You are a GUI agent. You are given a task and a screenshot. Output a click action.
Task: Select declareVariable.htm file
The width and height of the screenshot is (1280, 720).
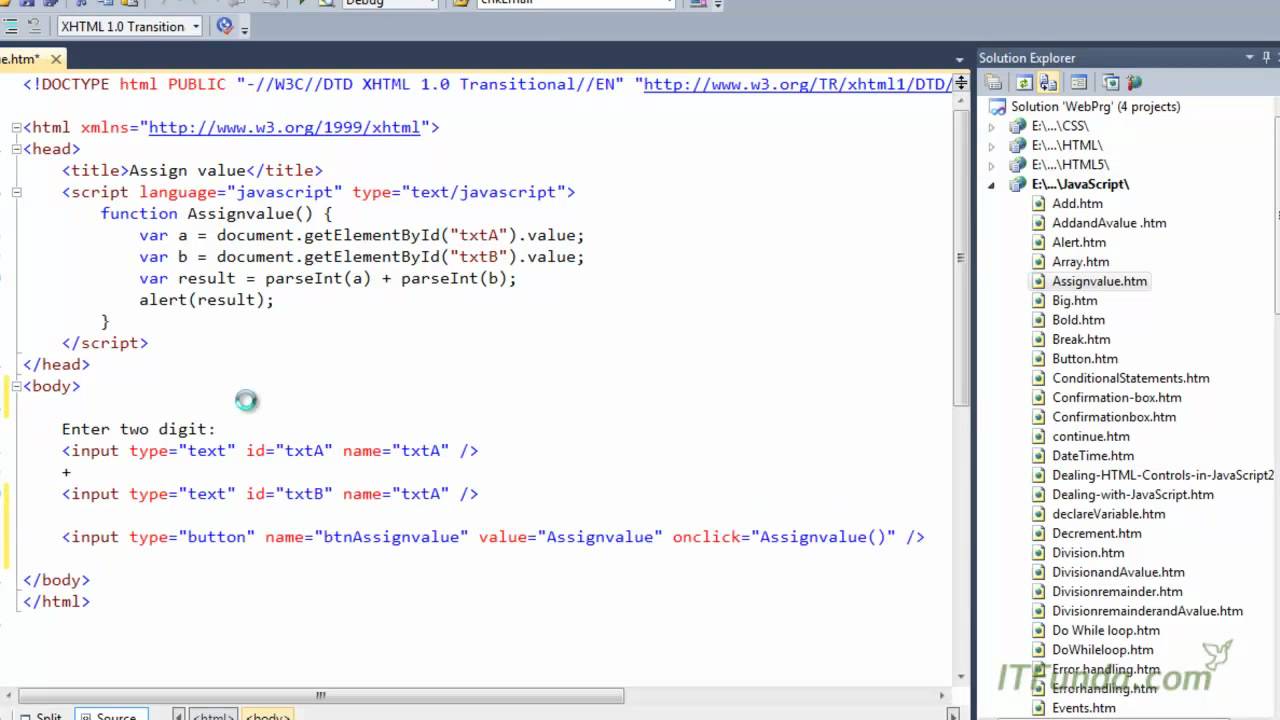click(x=1108, y=514)
